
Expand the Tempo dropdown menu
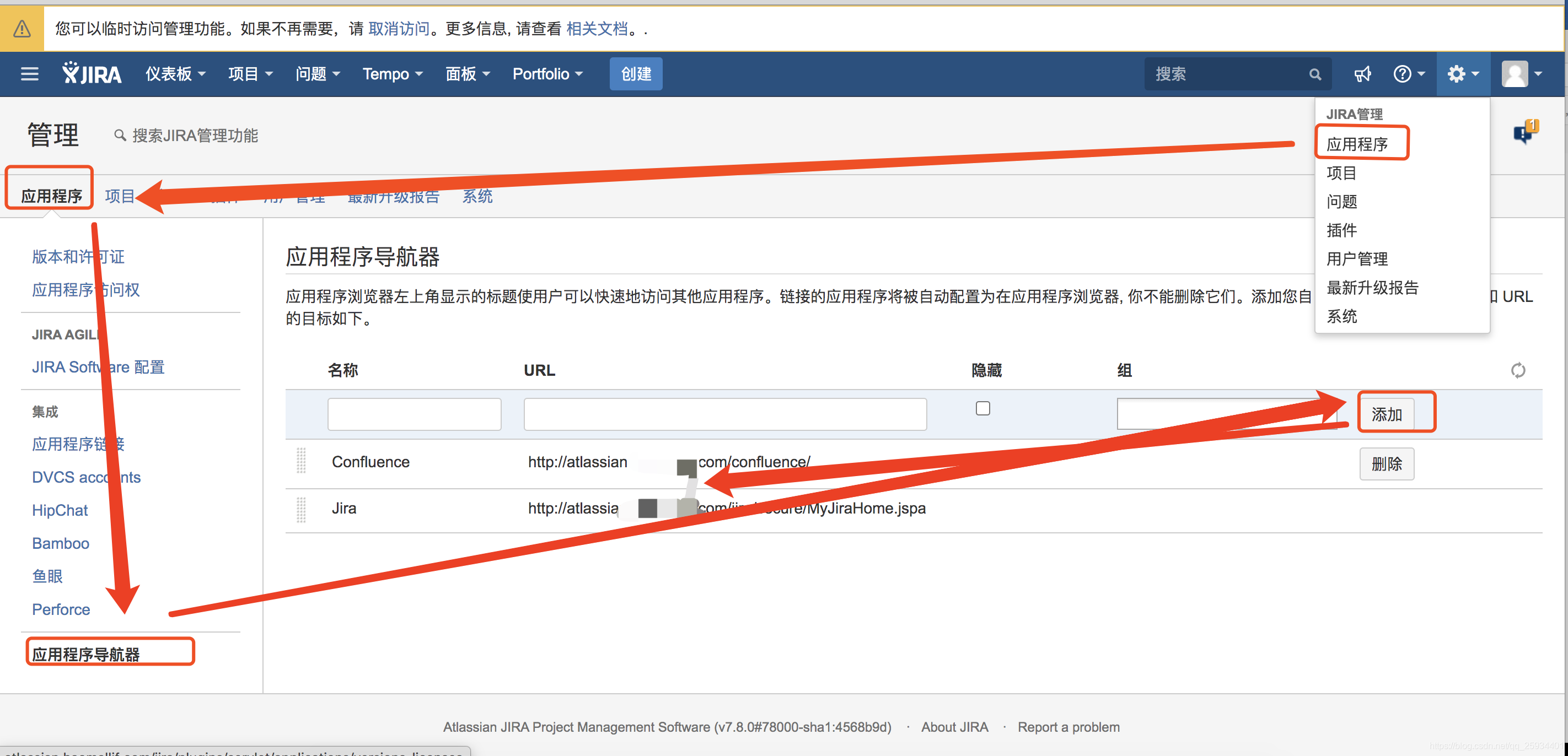tap(392, 74)
